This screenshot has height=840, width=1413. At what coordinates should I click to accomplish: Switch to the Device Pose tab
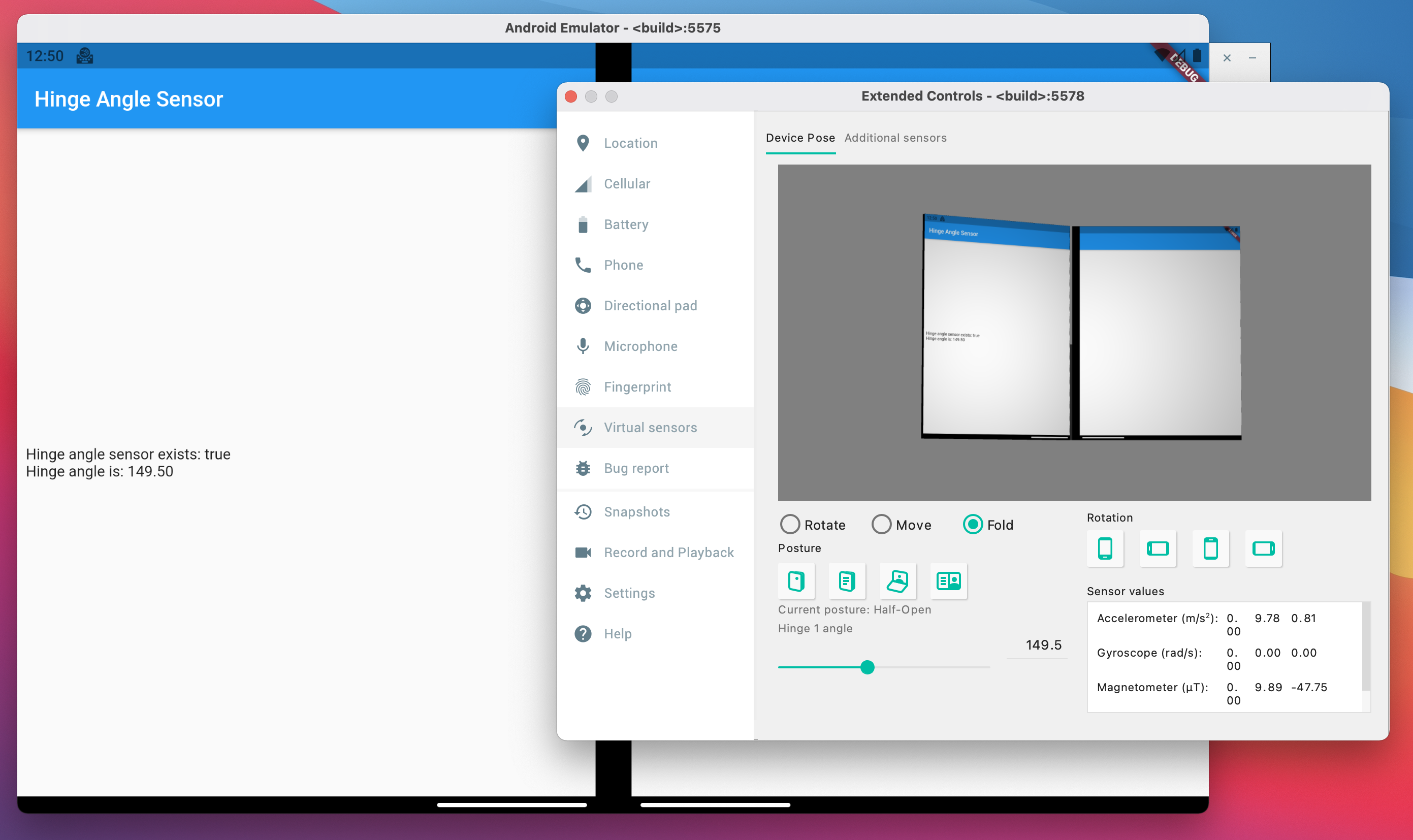[800, 138]
